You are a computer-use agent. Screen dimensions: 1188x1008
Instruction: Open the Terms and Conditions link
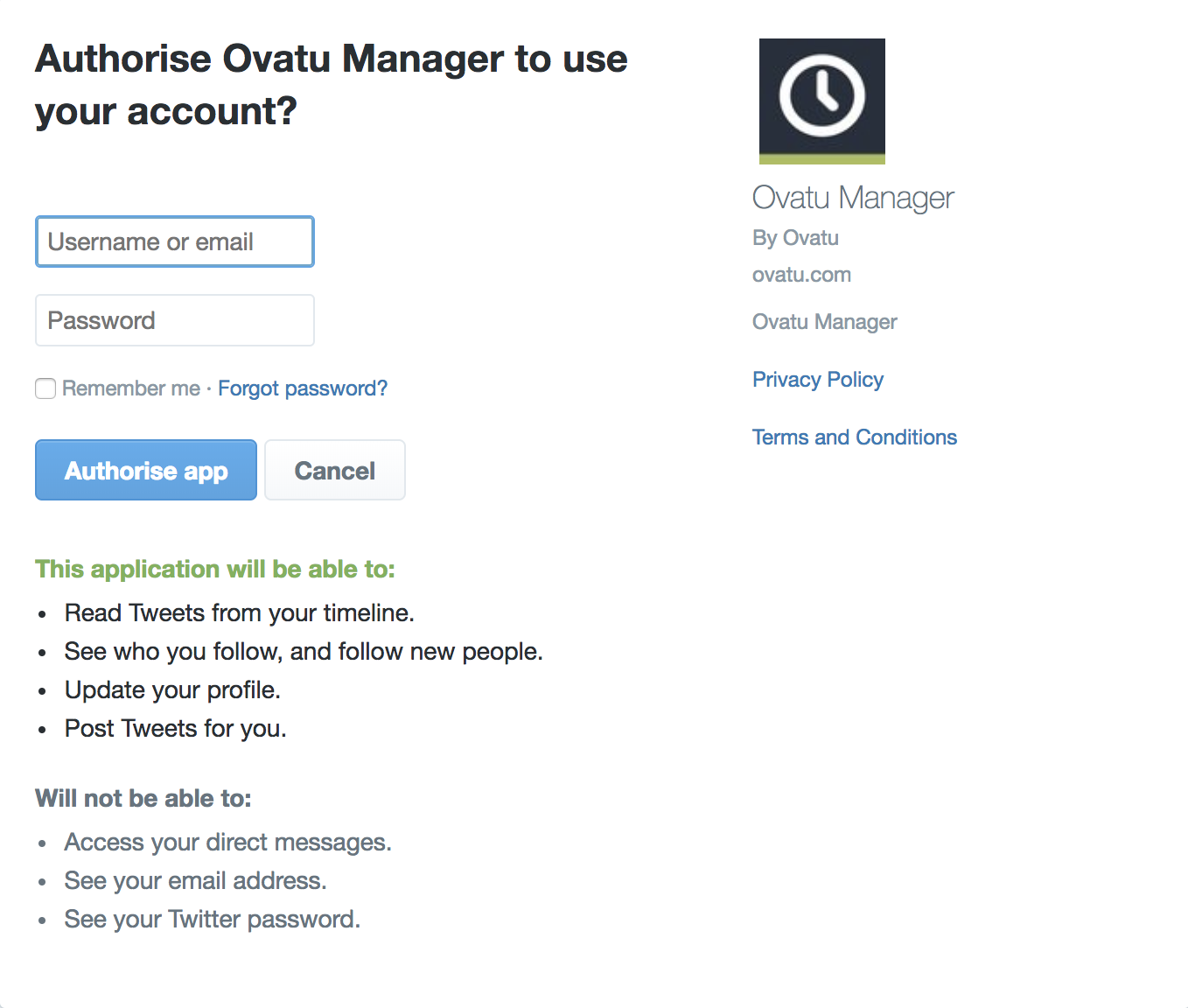[x=855, y=437]
